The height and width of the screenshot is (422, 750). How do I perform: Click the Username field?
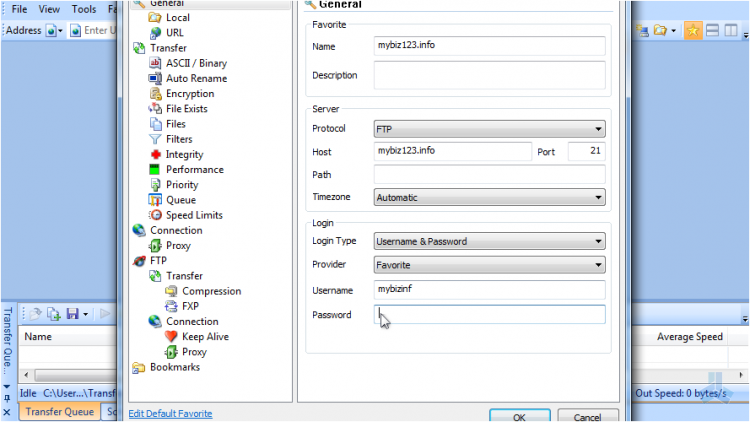pyautogui.click(x=489, y=290)
